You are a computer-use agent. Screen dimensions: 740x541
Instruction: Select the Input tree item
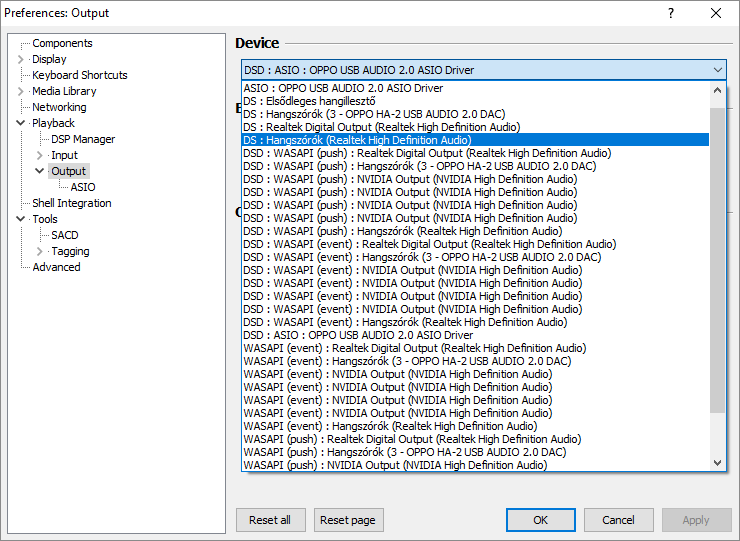64,155
